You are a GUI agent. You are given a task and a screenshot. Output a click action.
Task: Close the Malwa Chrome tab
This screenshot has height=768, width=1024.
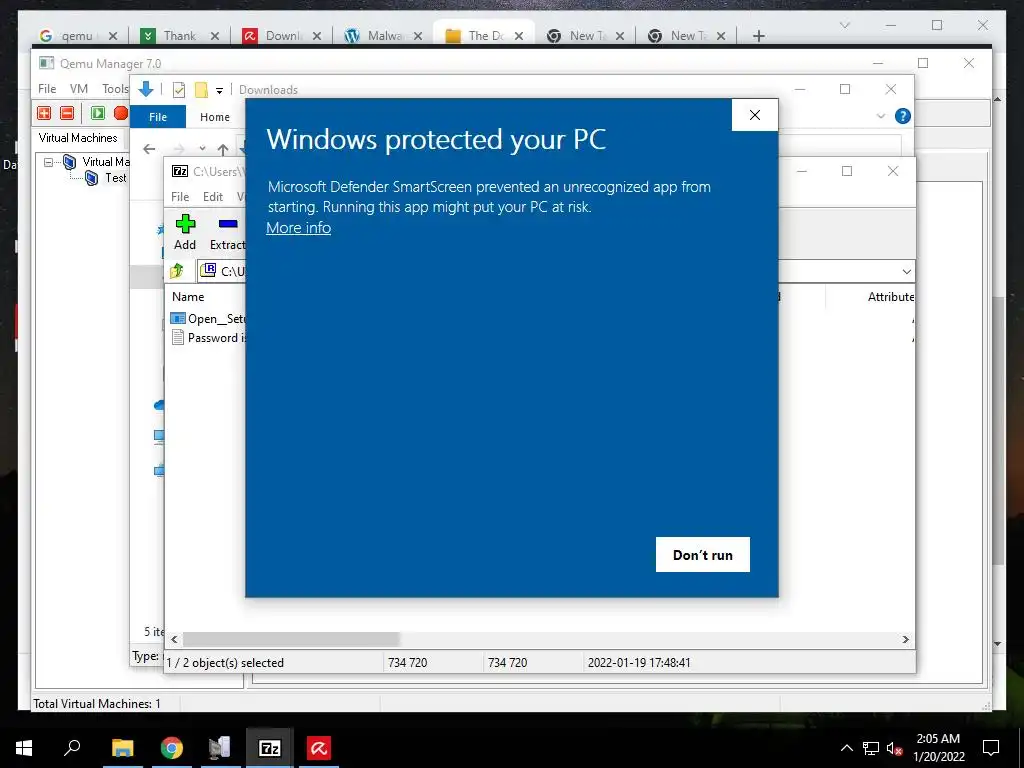418,36
